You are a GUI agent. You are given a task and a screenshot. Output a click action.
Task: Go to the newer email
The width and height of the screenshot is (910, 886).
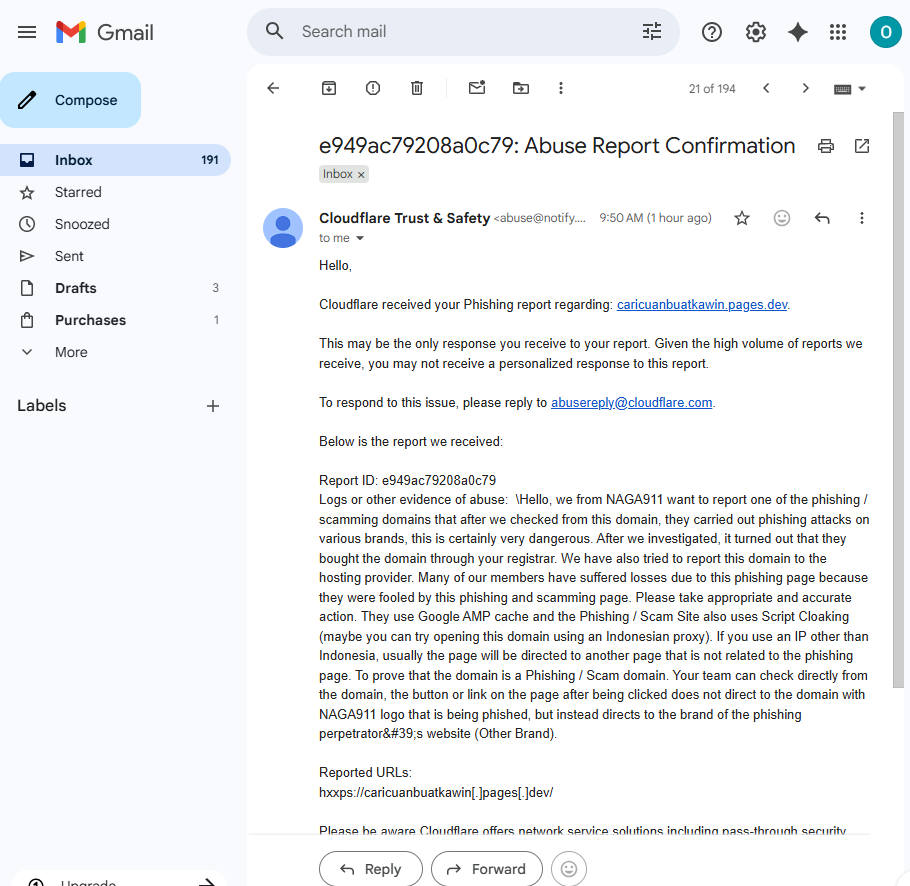tap(766, 88)
